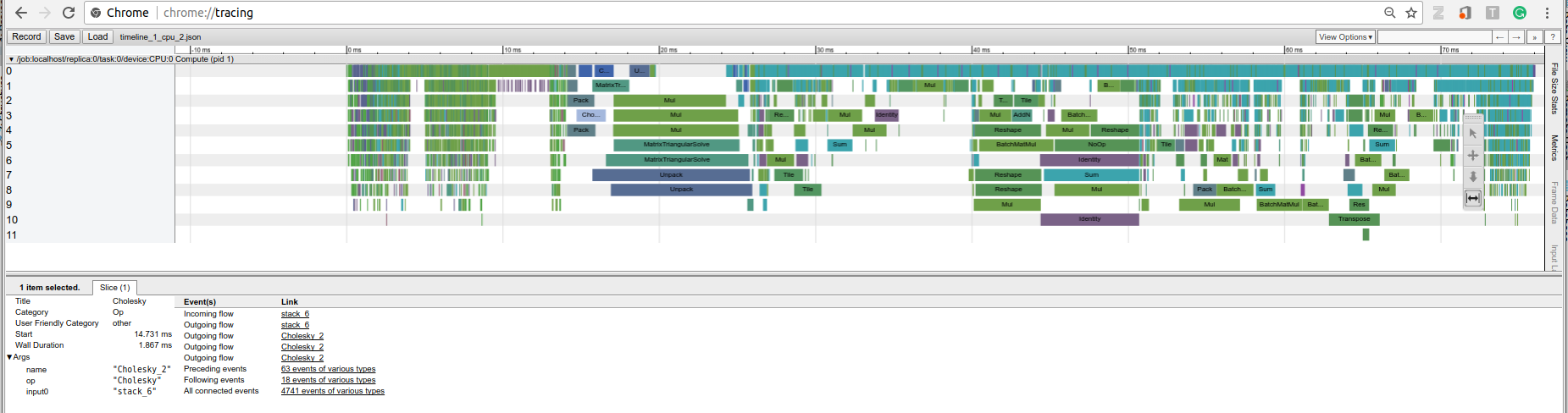
Task: Collapse the Args section
Action: click(10, 357)
